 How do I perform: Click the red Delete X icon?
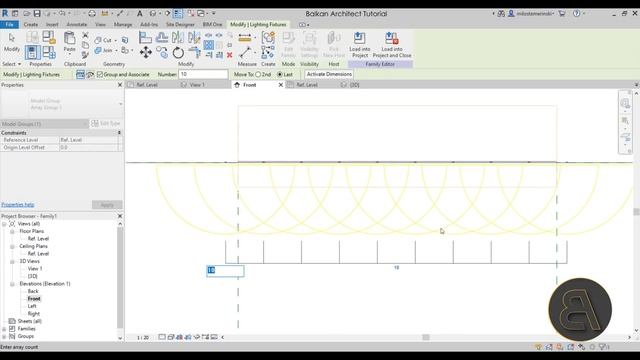click(229, 55)
